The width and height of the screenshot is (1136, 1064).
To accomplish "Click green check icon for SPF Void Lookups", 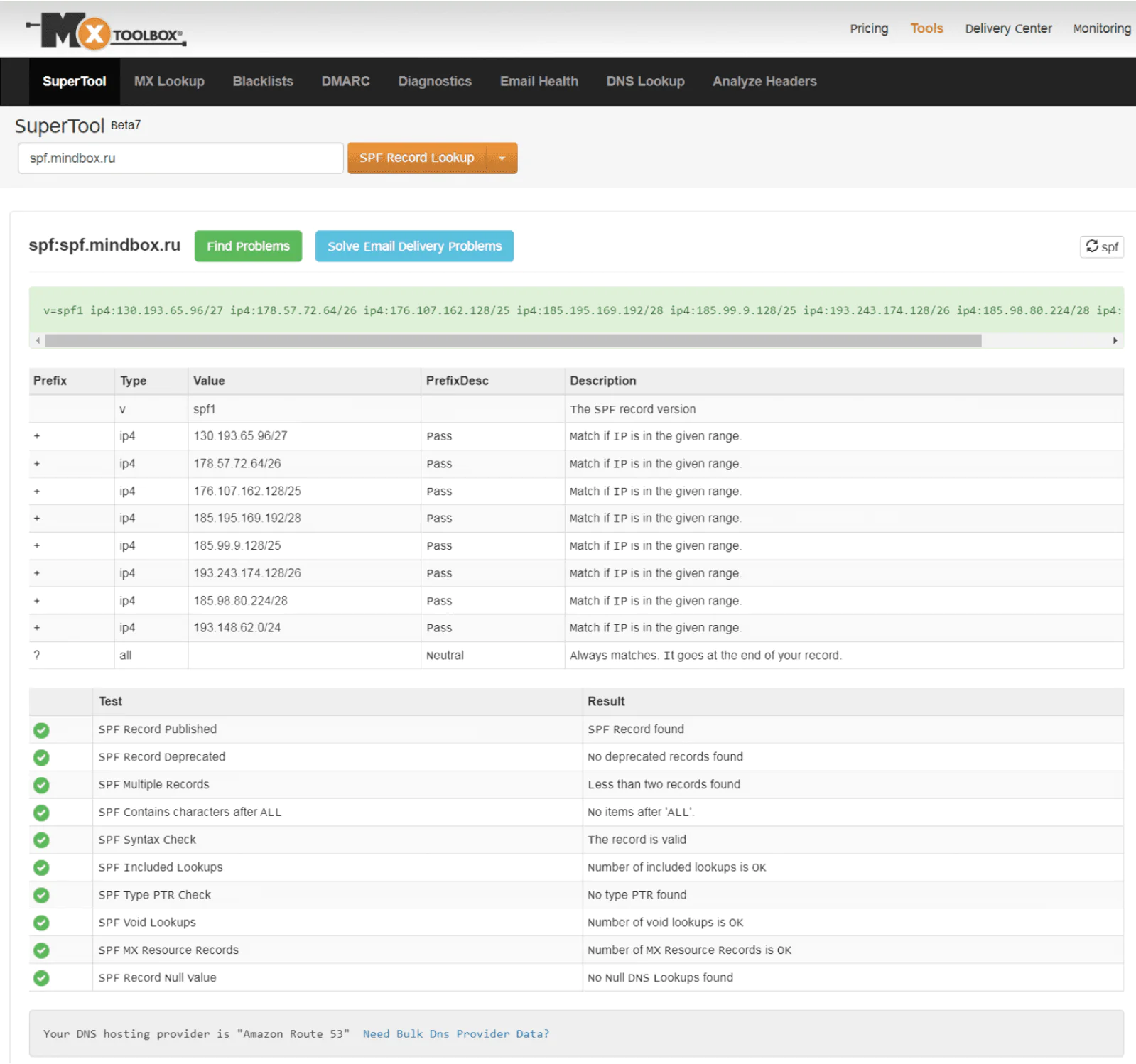I will point(41,923).
